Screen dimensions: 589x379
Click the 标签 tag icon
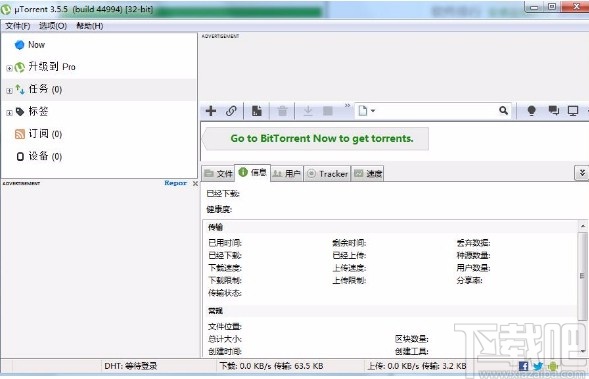[x=20, y=112]
